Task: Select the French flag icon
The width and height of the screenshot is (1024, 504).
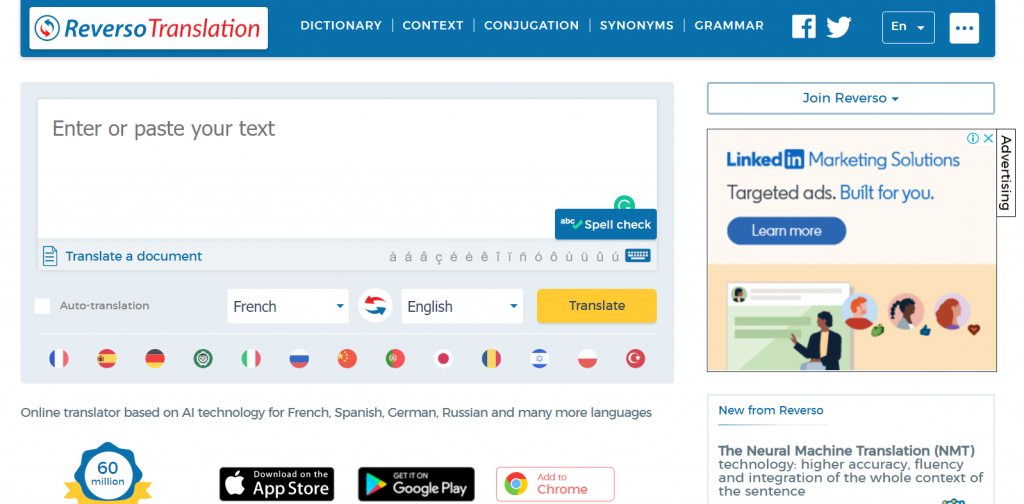Action: click(59, 358)
